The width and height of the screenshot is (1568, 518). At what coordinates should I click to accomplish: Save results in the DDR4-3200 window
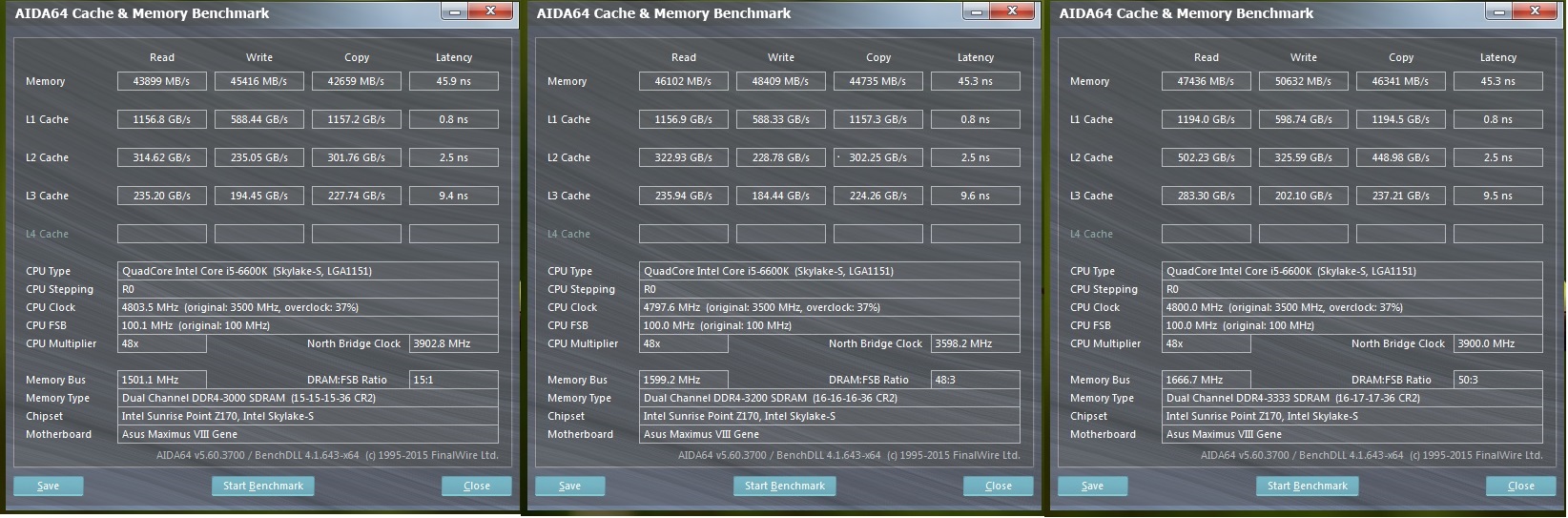click(x=569, y=487)
